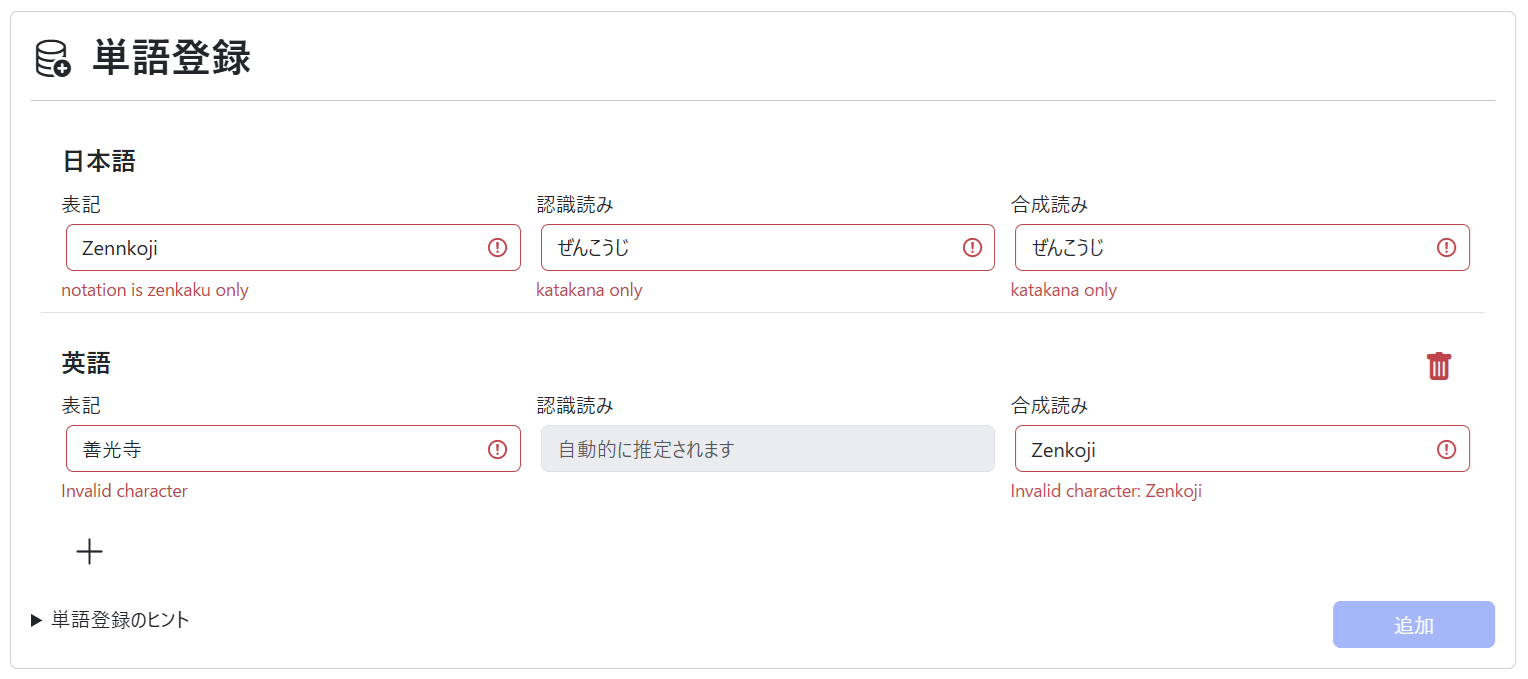Screen dimensions: 1528x679
Task: Add another language with the plus icon
Action: pyautogui.click(x=90, y=551)
